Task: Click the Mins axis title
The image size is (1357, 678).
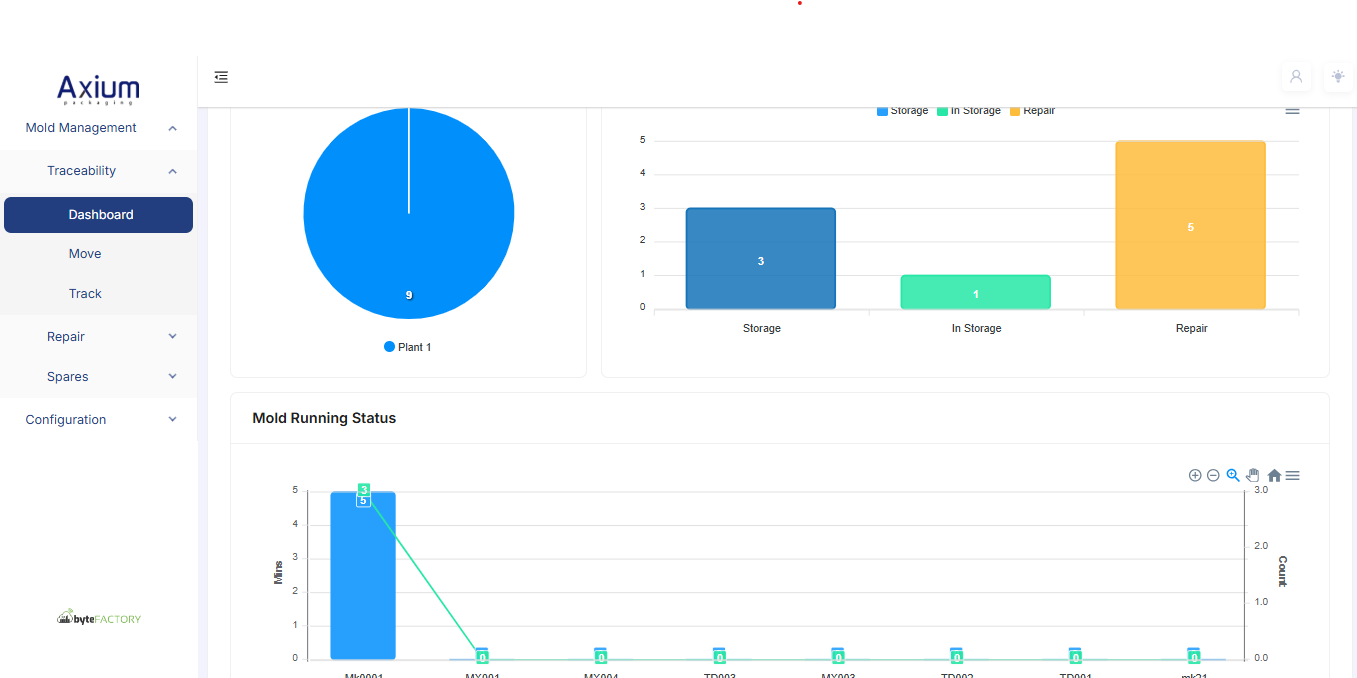Action: 279,573
